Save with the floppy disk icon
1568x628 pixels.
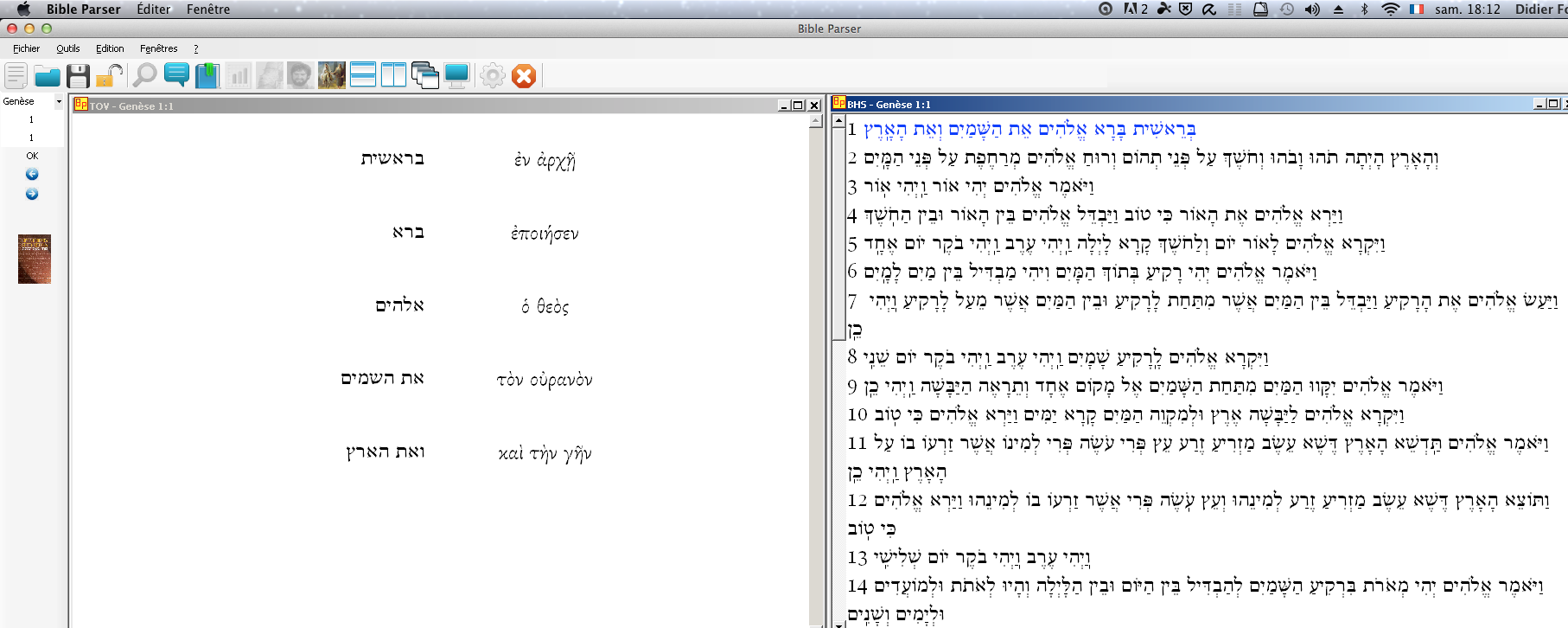tap(78, 76)
